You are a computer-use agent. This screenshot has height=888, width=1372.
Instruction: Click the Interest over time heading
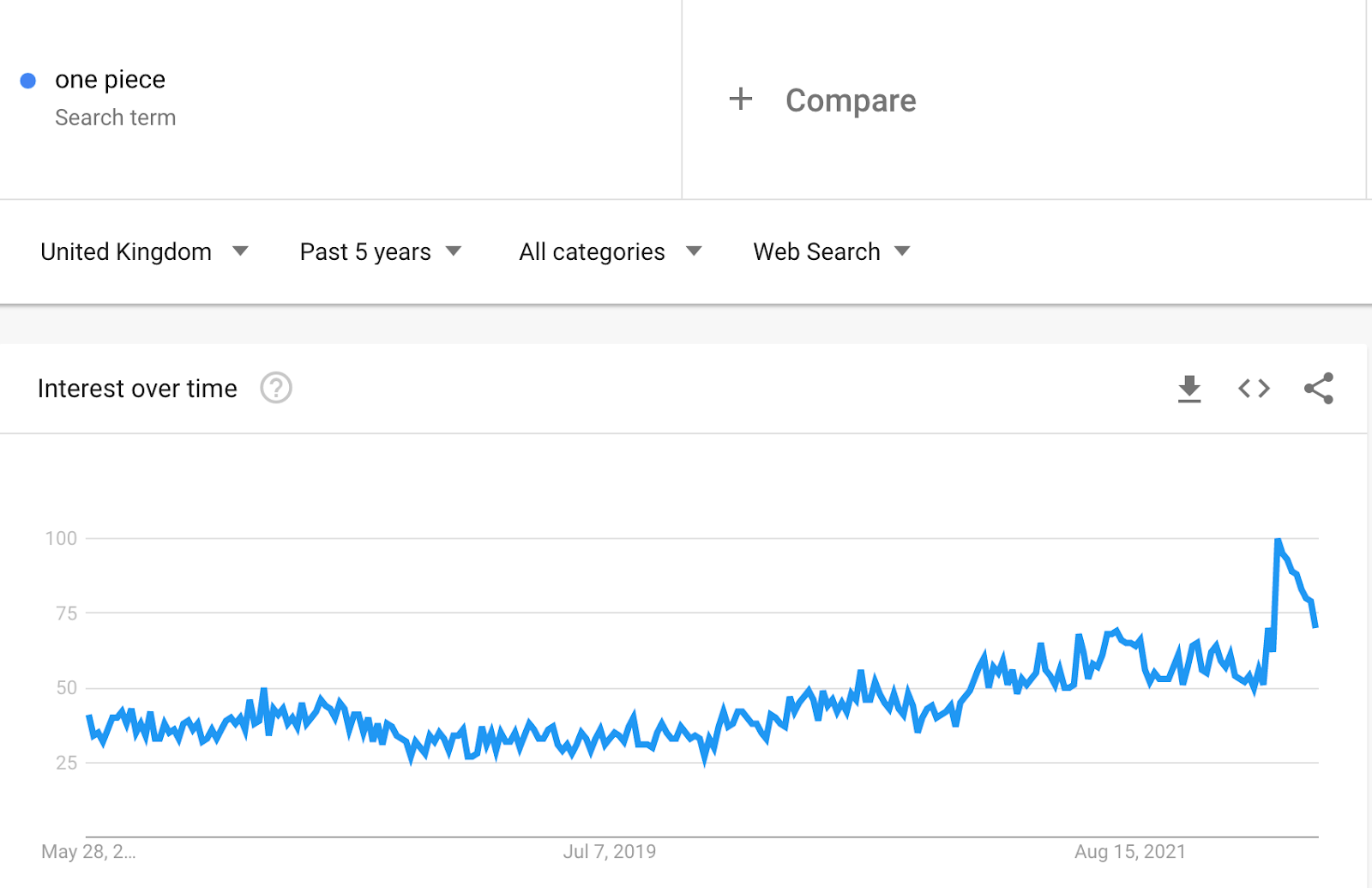[x=137, y=389]
